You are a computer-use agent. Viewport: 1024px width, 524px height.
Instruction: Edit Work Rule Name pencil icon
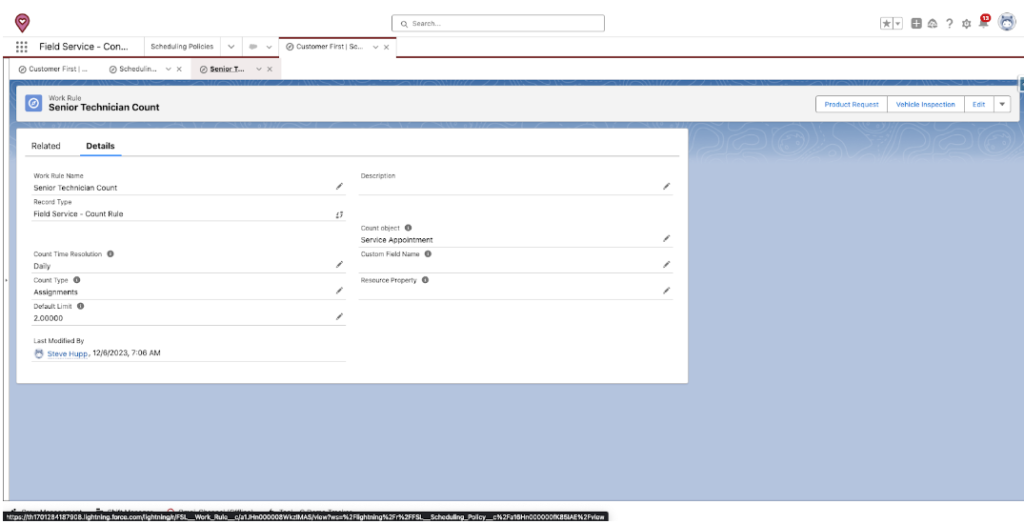339,186
